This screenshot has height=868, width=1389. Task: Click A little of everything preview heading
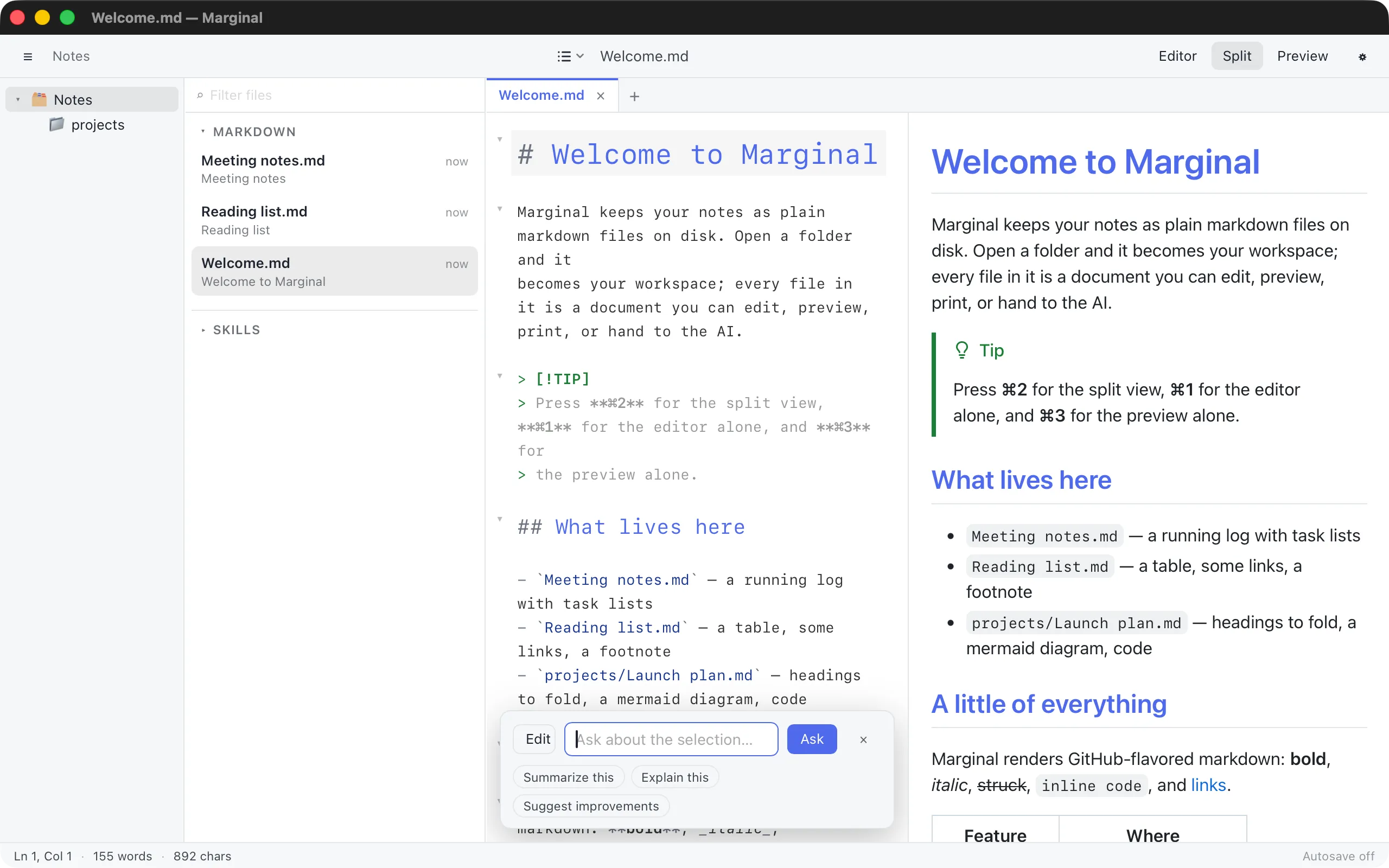pyautogui.click(x=1049, y=704)
